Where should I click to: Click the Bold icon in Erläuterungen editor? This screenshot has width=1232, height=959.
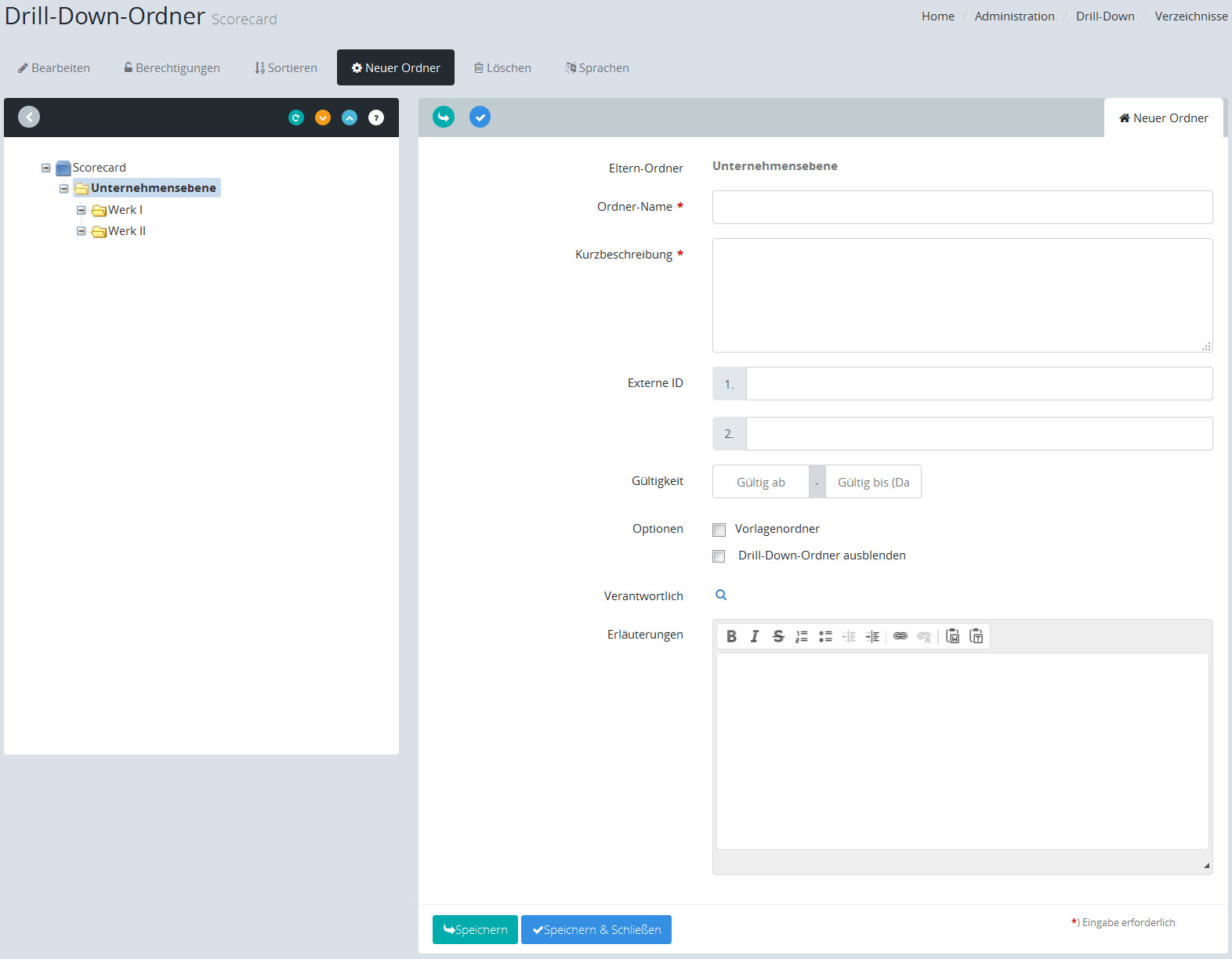click(x=731, y=636)
